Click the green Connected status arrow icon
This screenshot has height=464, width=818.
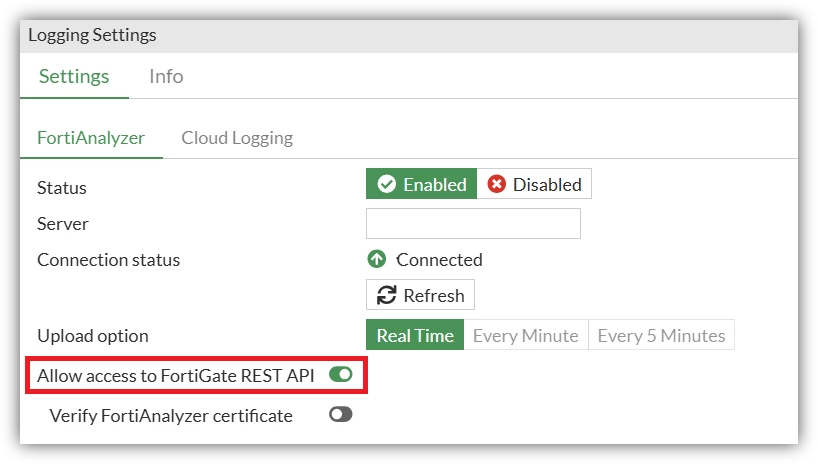(x=377, y=259)
